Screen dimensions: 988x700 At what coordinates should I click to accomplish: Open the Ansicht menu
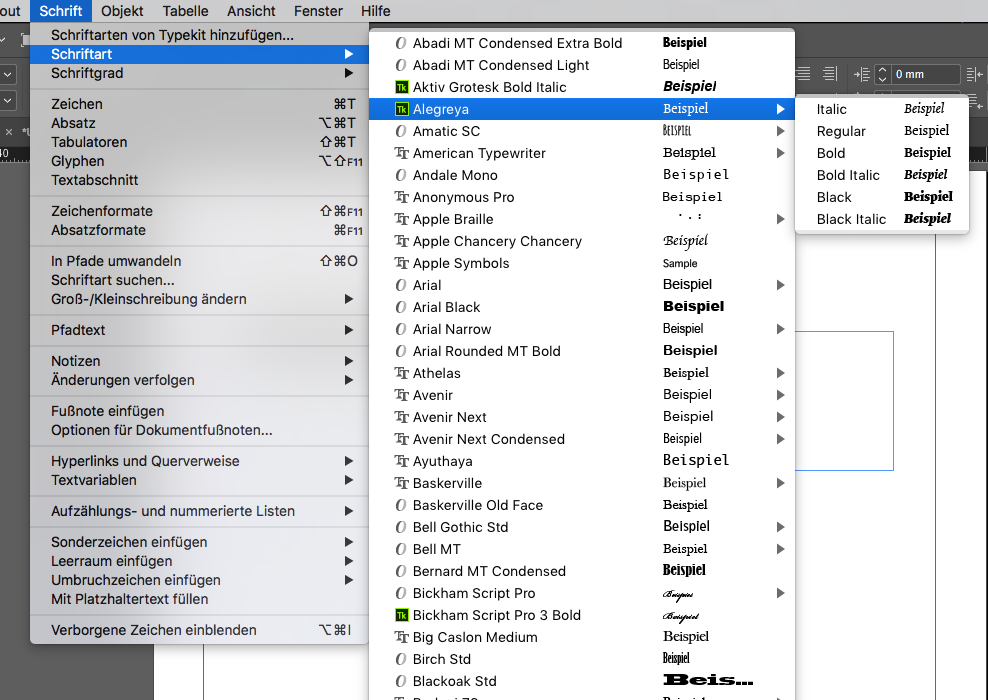click(x=251, y=11)
